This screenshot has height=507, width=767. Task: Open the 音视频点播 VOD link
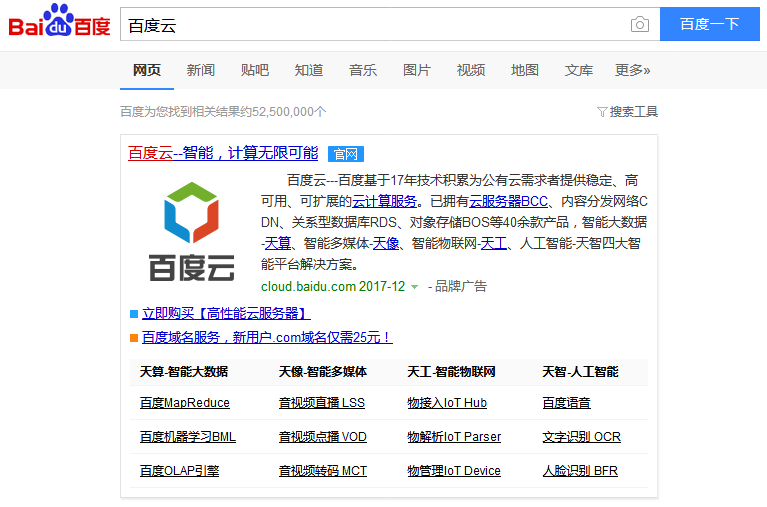(x=323, y=437)
